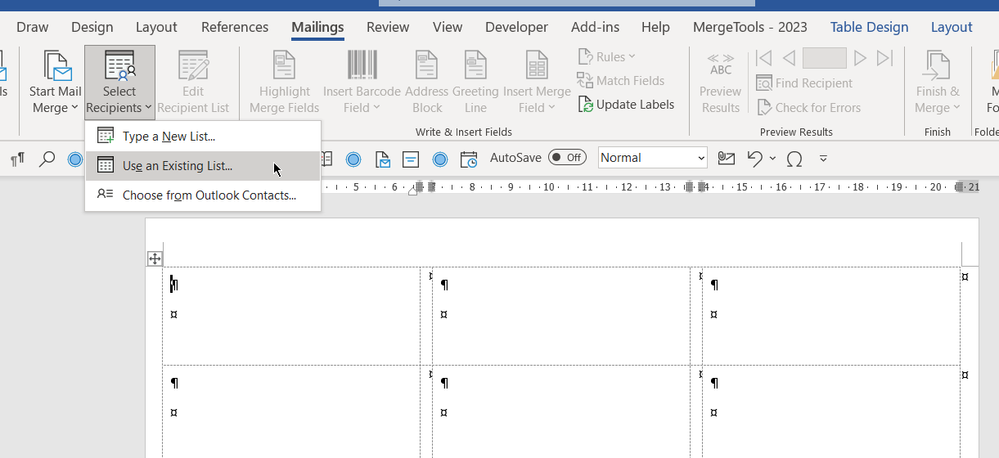The width and height of the screenshot is (999, 458).
Task: Open the Start Mail Merge dropdown
Action: tap(55, 83)
